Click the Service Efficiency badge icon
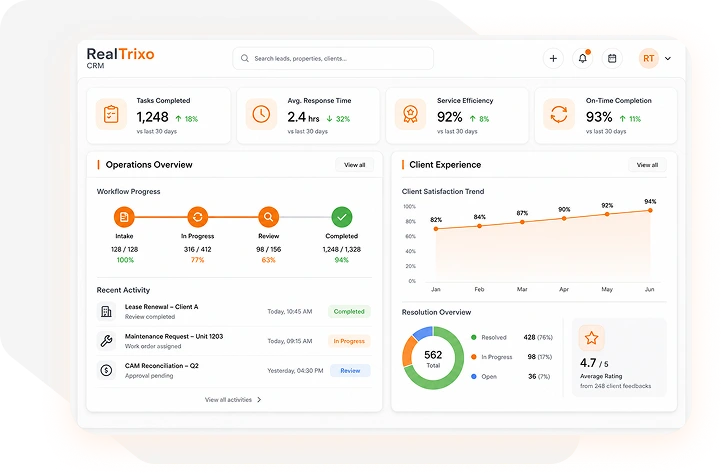Viewport: 722px width, 474px height. 410,114
